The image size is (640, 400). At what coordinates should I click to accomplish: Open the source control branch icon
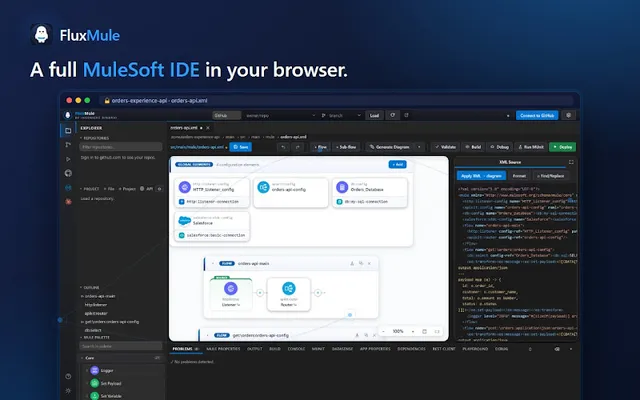[x=68, y=145]
